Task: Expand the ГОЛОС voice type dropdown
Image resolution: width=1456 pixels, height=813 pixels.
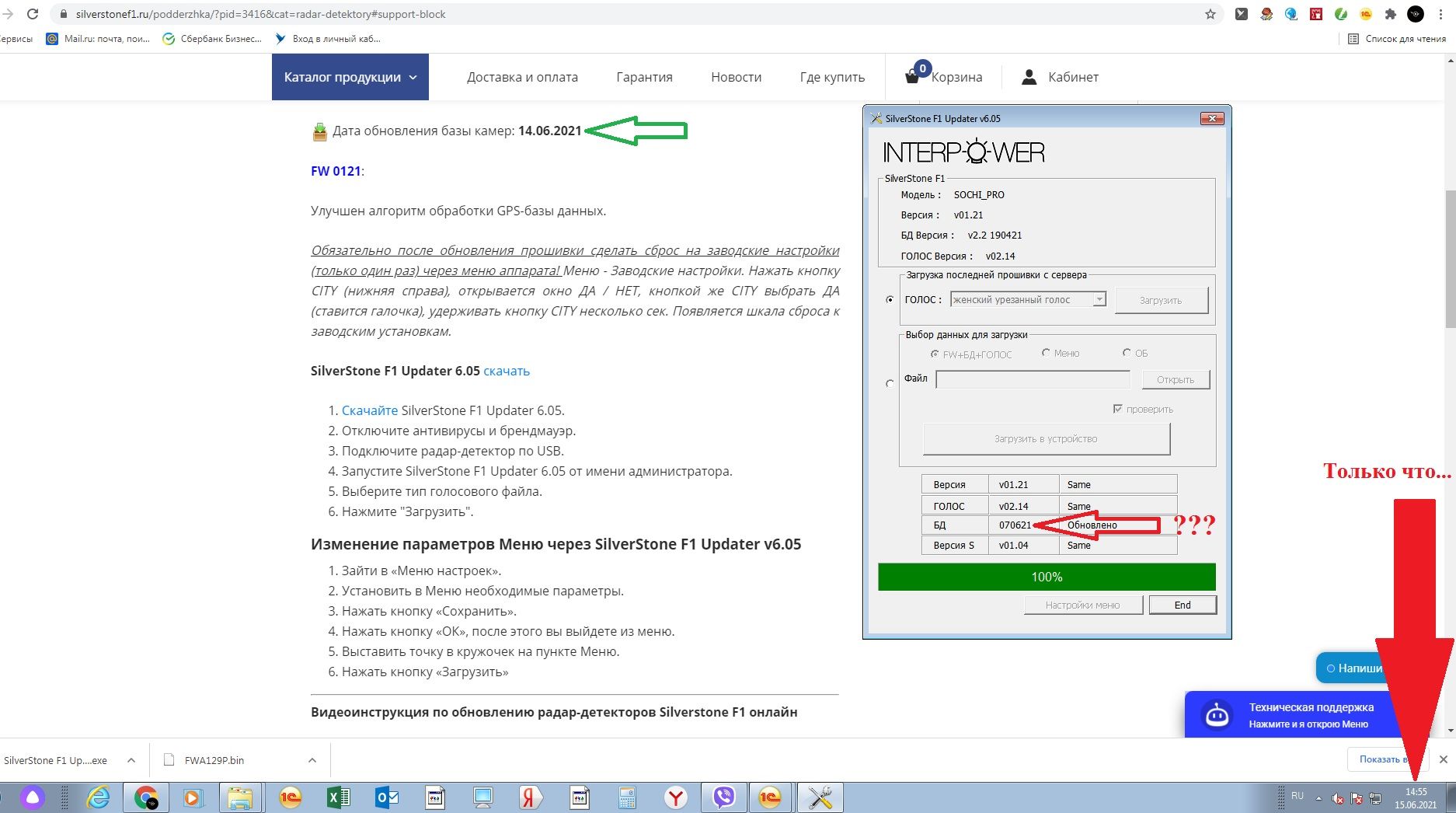Action: (1099, 300)
